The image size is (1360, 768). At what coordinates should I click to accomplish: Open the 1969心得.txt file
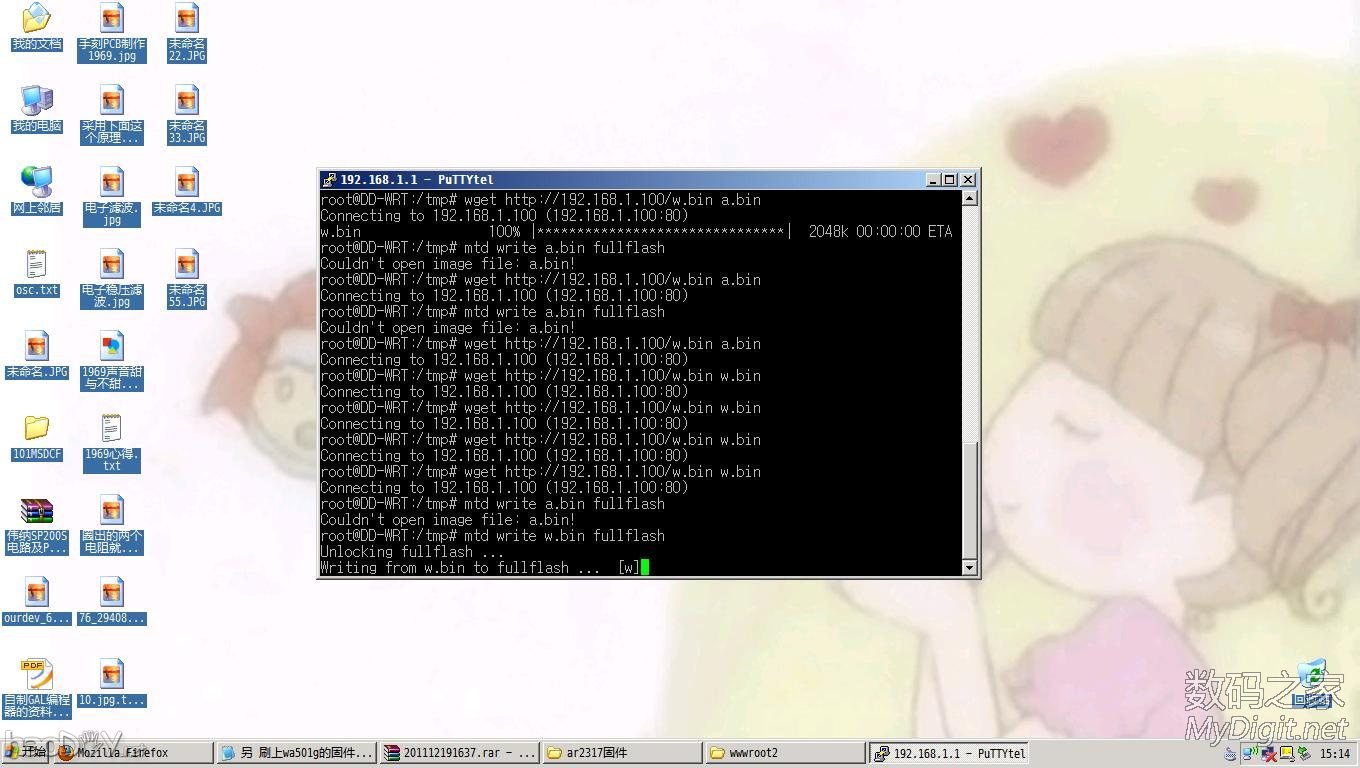click(111, 428)
